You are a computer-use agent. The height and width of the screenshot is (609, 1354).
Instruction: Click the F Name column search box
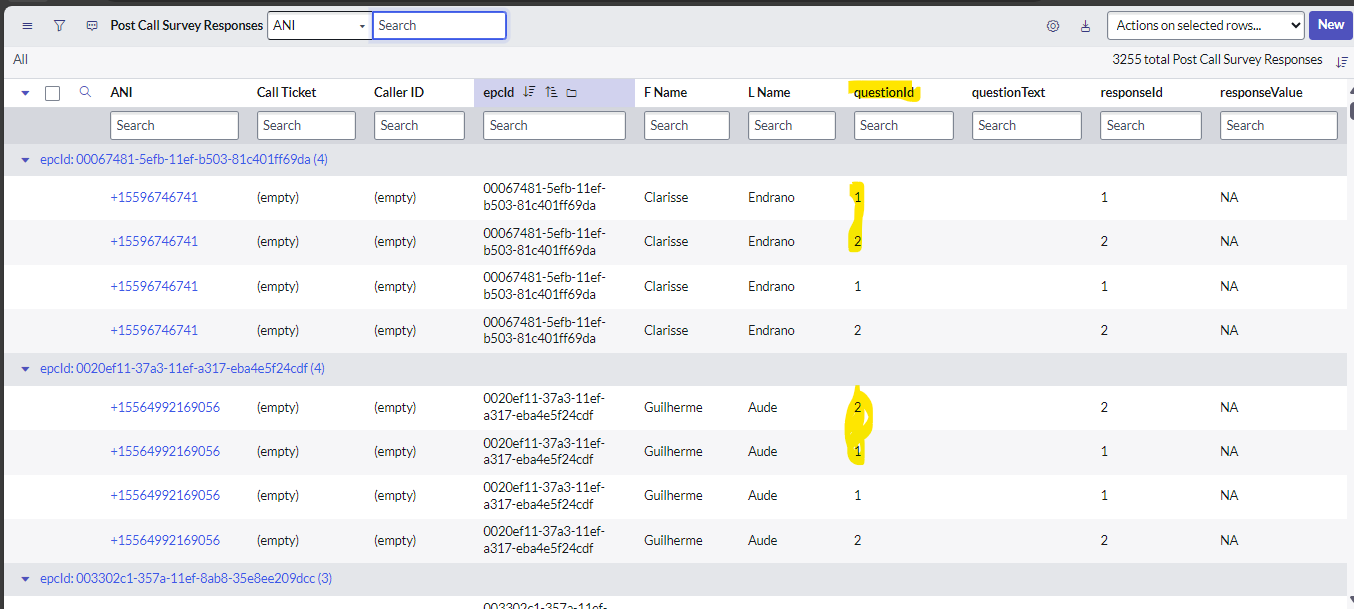coord(686,126)
